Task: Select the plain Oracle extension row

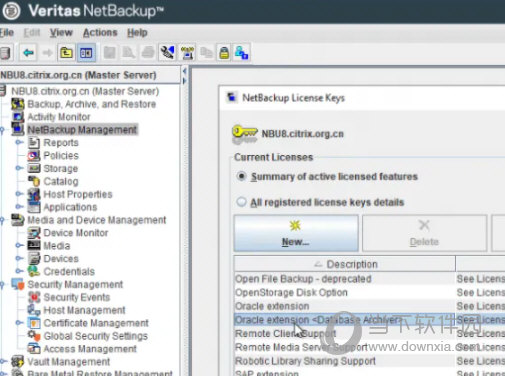Action: tap(345, 306)
